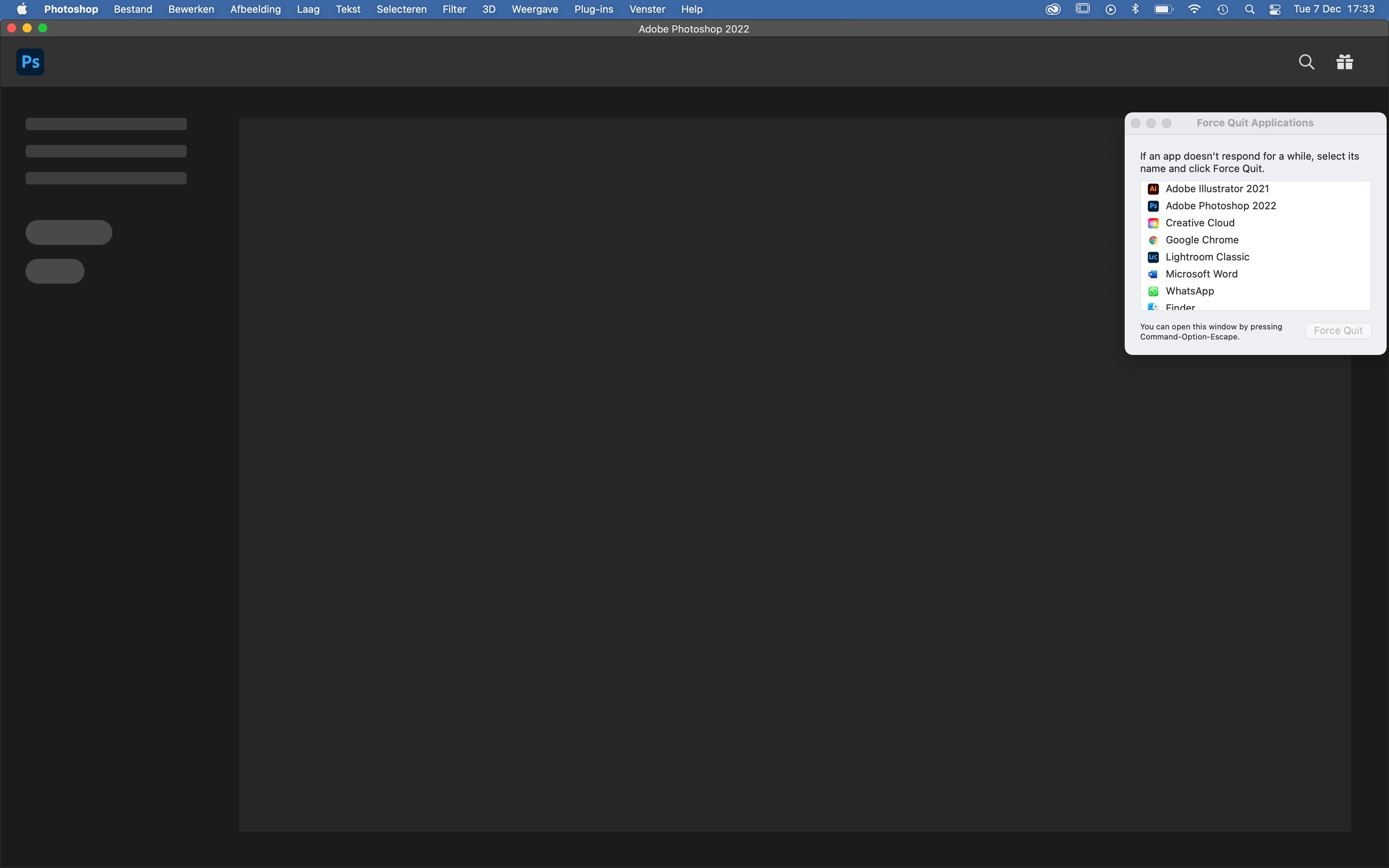Open the Bestand menu
The image size is (1389, 868).
coord(133,9)
